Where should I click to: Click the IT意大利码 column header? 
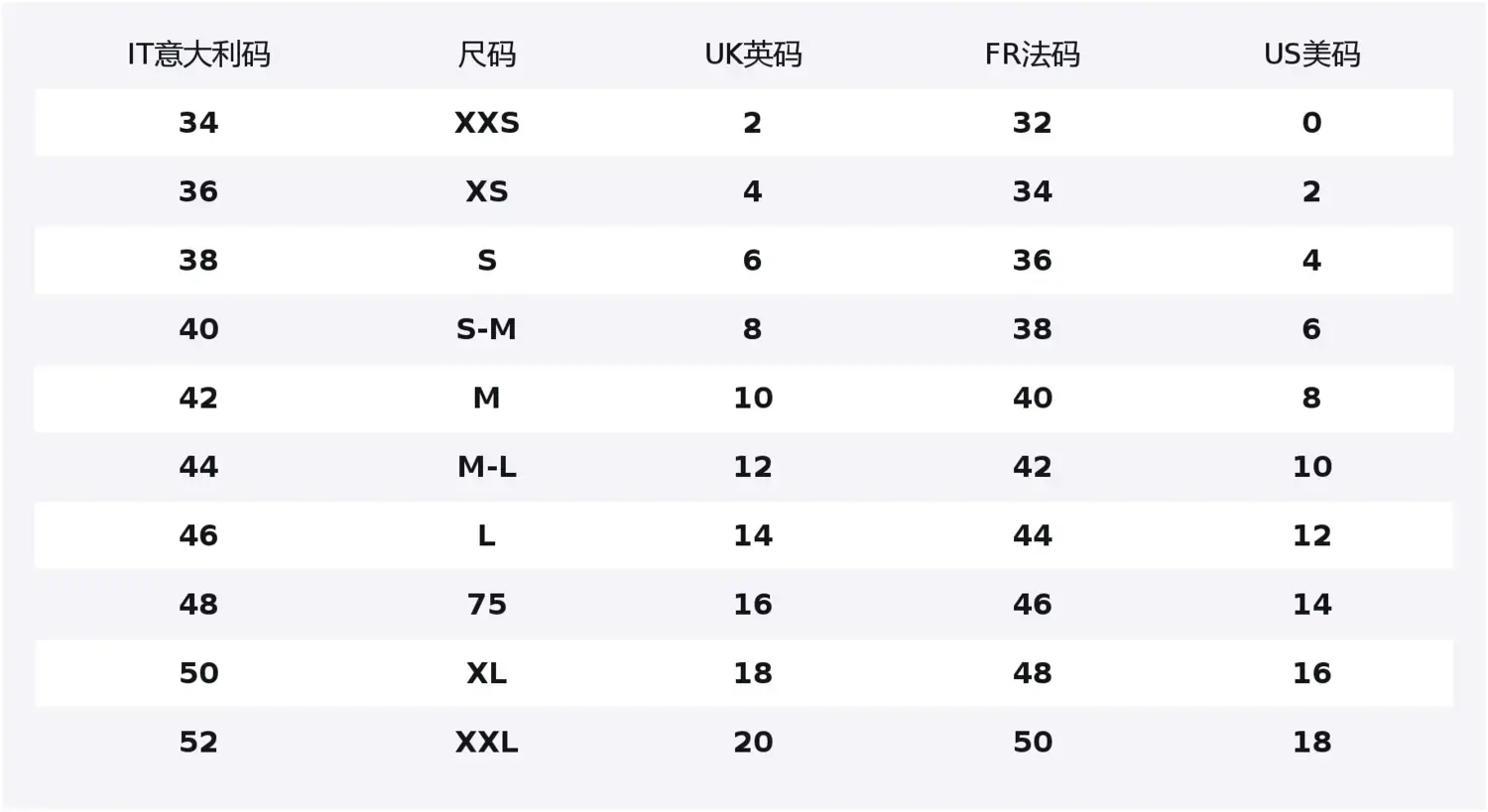198,55
